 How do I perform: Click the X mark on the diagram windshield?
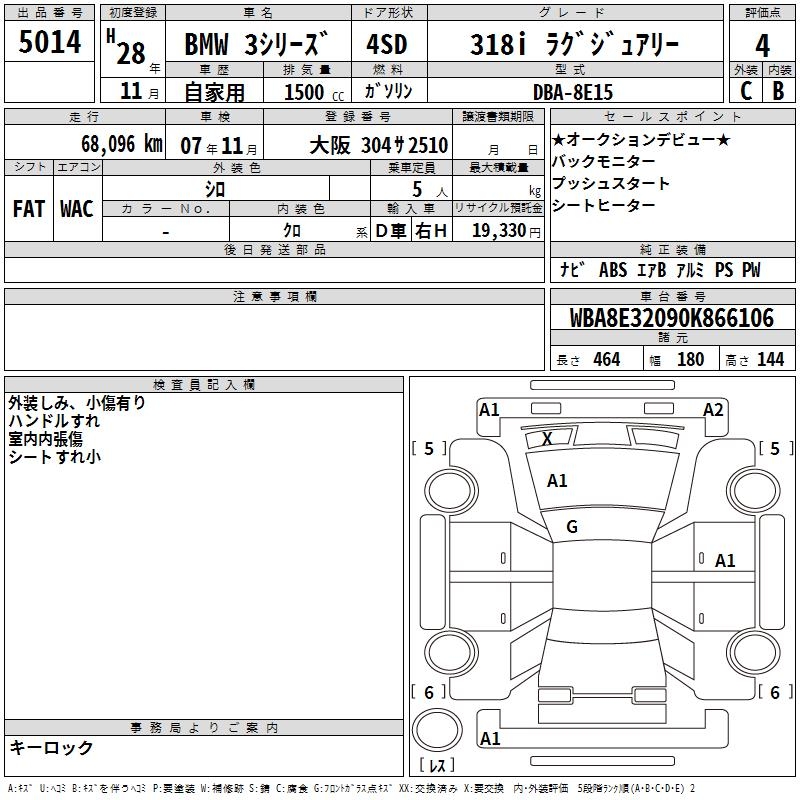[547, 438]
